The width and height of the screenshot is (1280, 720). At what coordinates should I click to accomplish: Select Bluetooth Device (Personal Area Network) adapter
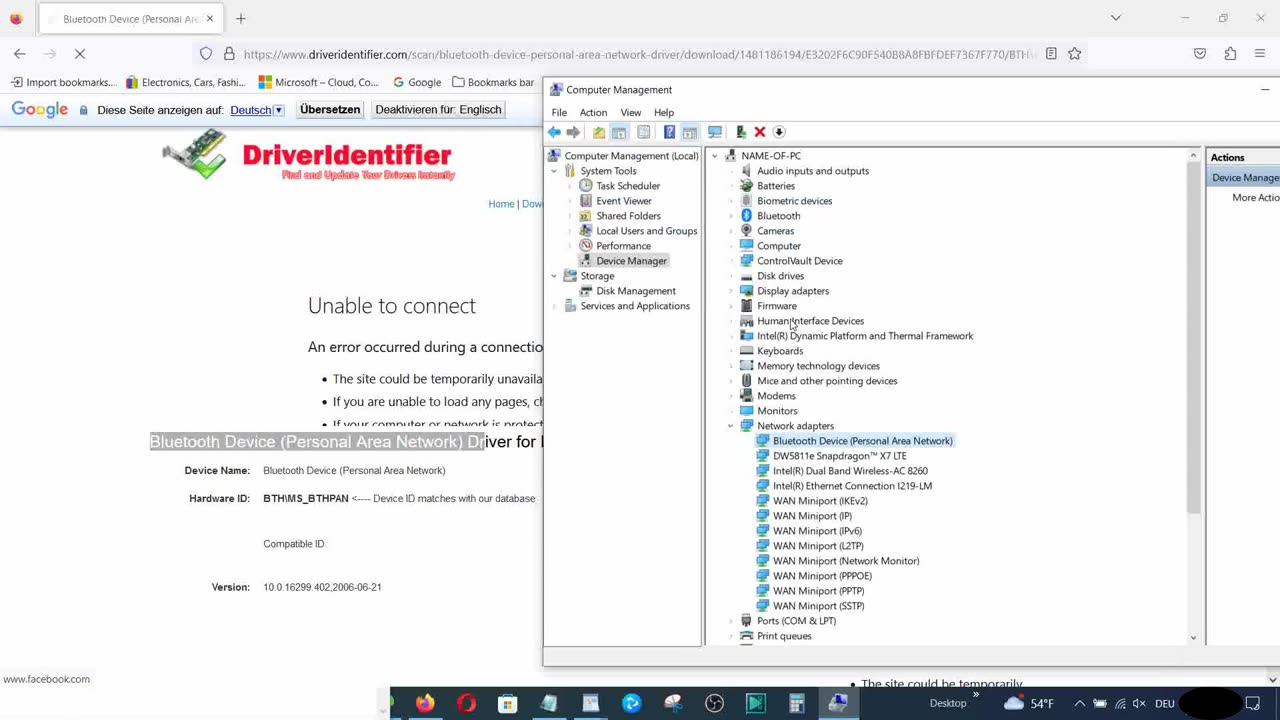pos(862,441)
